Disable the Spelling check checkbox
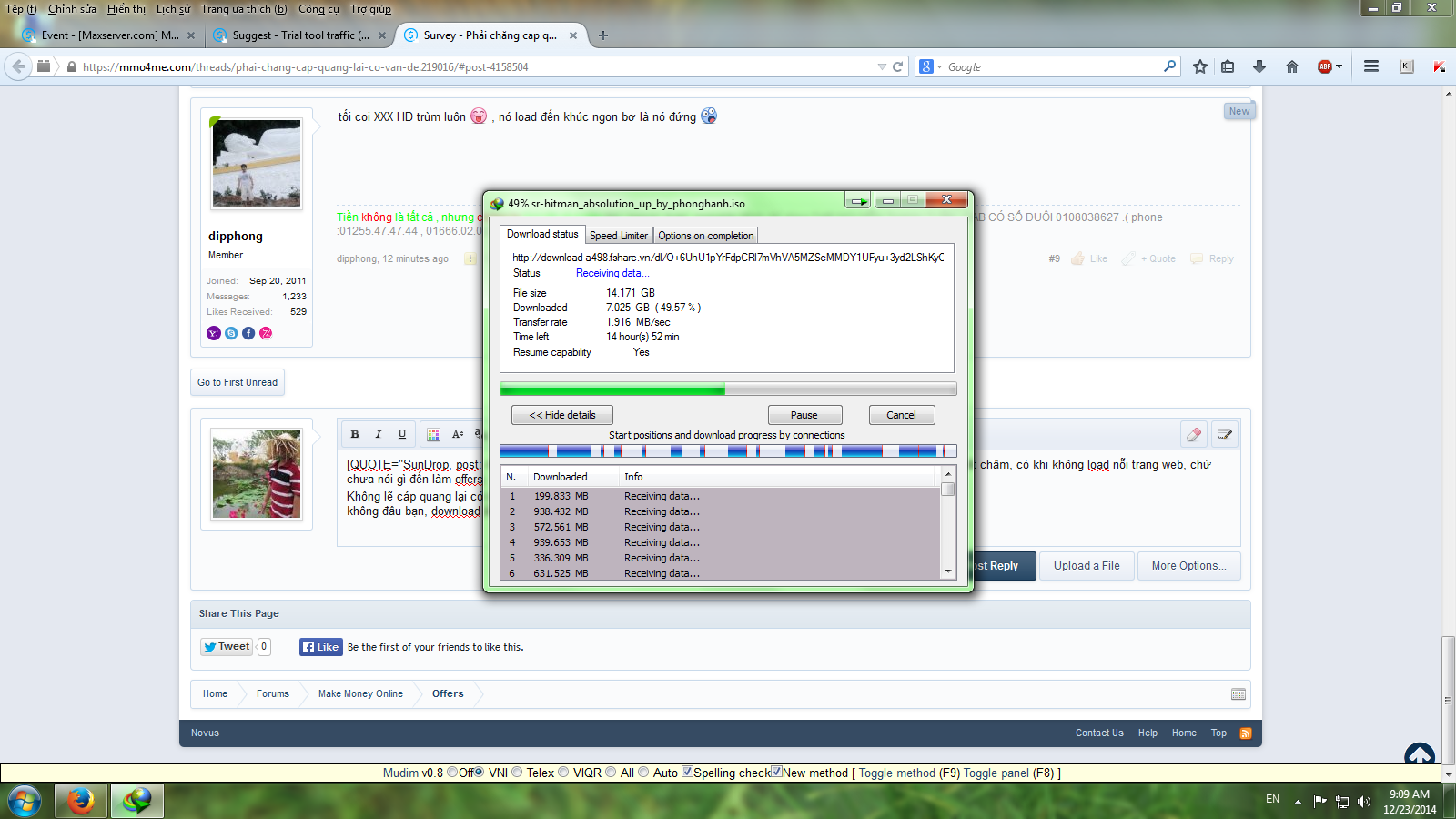The height and width of the screenshot is (819, 1456). pyautogui.click(x=688, y=773)
